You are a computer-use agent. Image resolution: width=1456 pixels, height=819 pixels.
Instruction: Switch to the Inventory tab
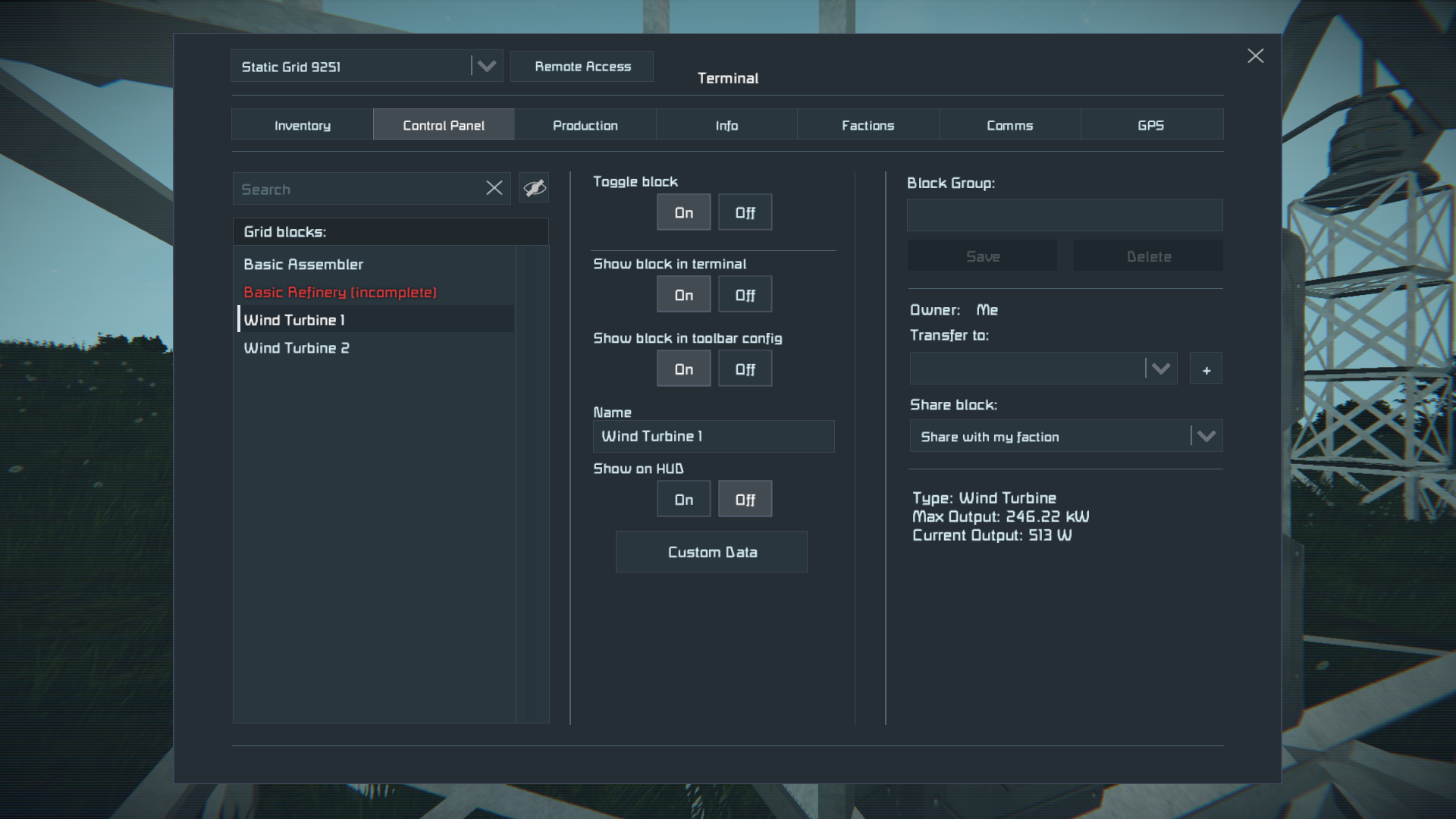pyautogui.click(x=302, y=125)
